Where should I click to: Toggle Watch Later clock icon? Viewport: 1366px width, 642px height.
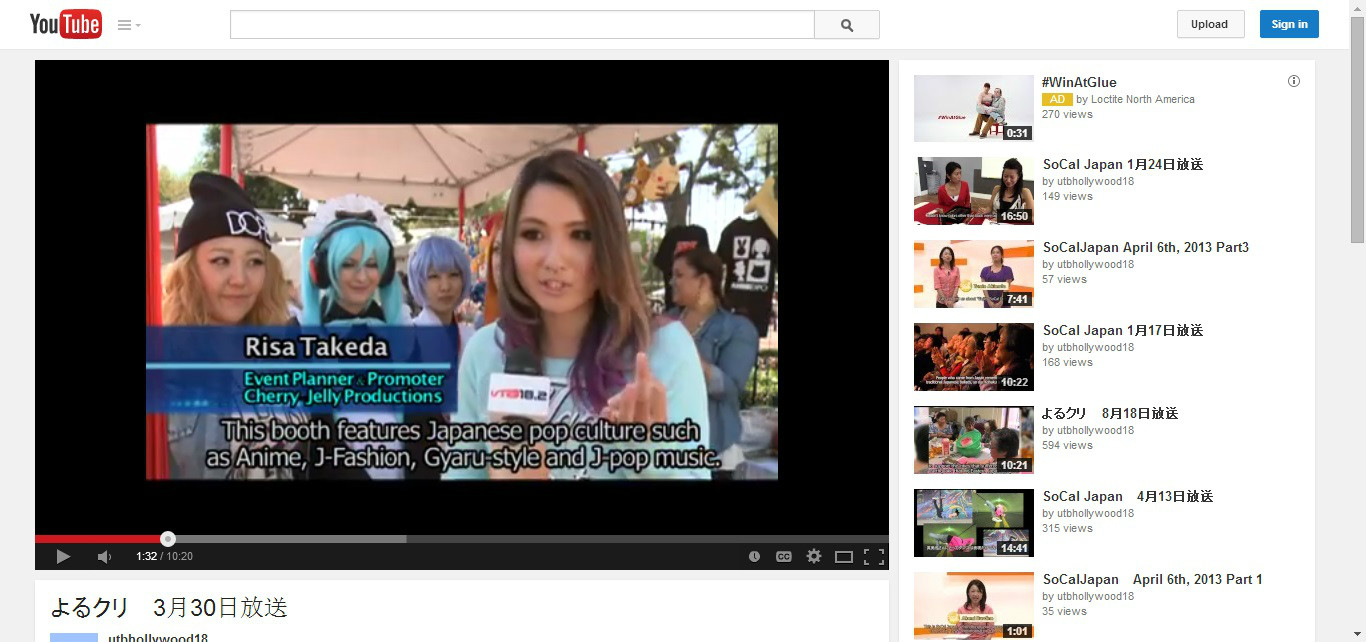tap(754, 556)
